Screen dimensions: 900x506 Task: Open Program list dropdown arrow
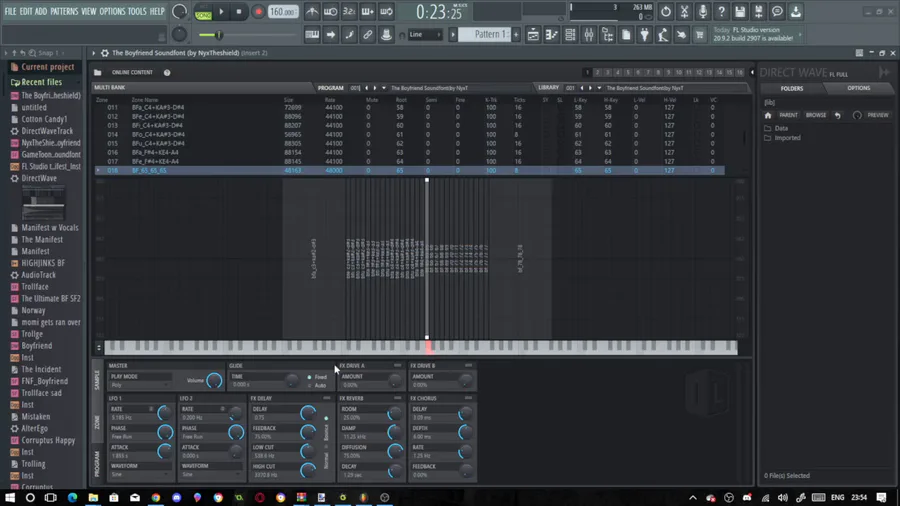[384, 88]
